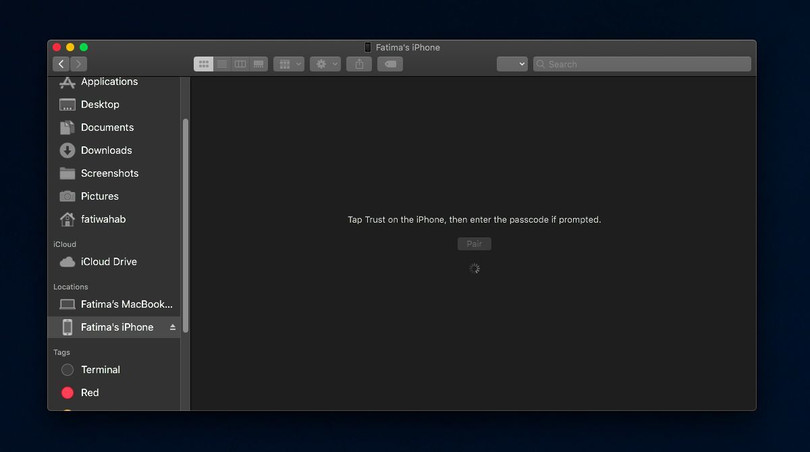
Task: Click the Tap Trust instruction text
Action: (474, 220)
